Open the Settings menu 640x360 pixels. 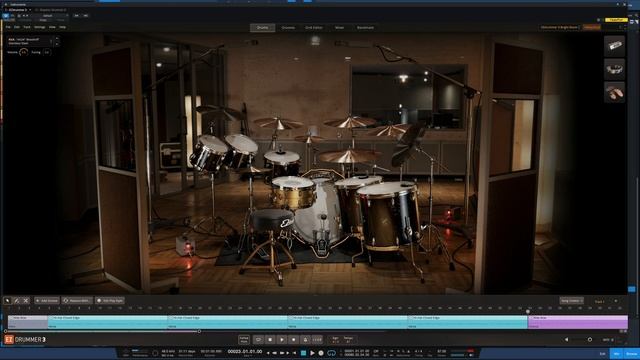click(x=40, y=27)
